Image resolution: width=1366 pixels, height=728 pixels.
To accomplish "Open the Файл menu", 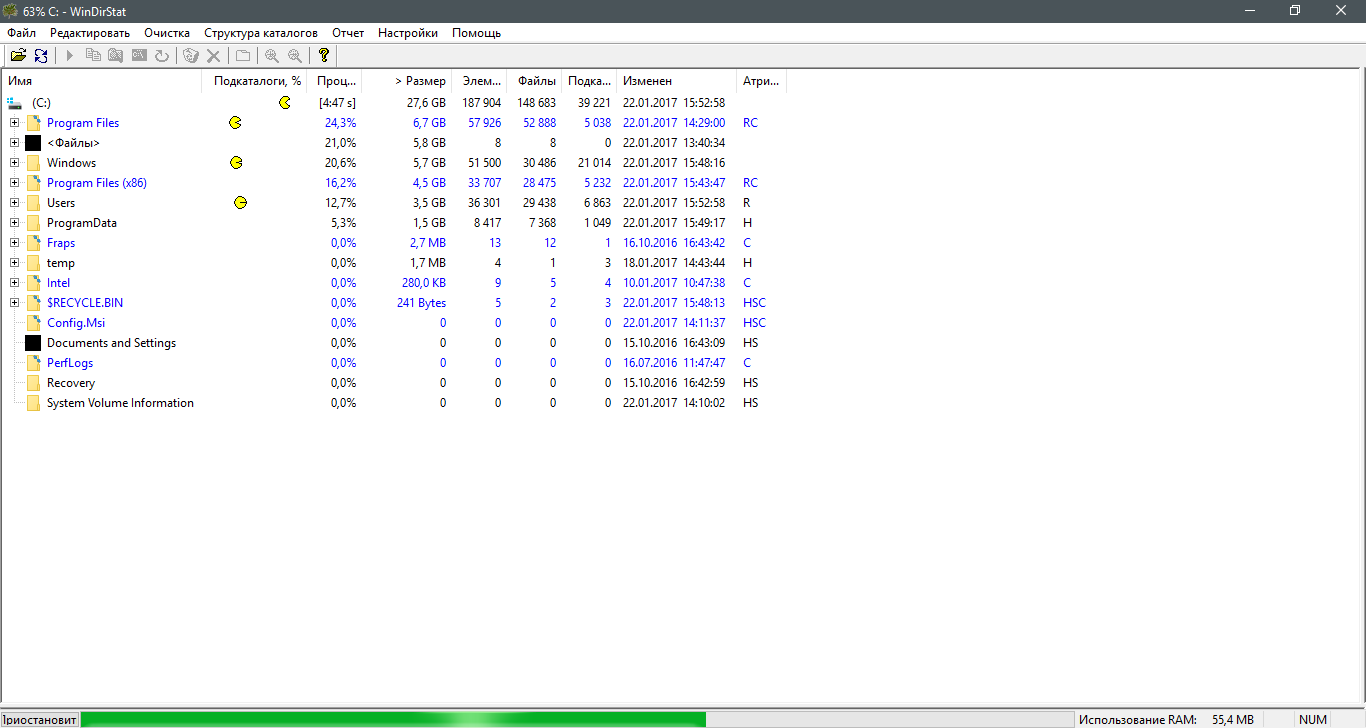I will click(x=21, y=33).
